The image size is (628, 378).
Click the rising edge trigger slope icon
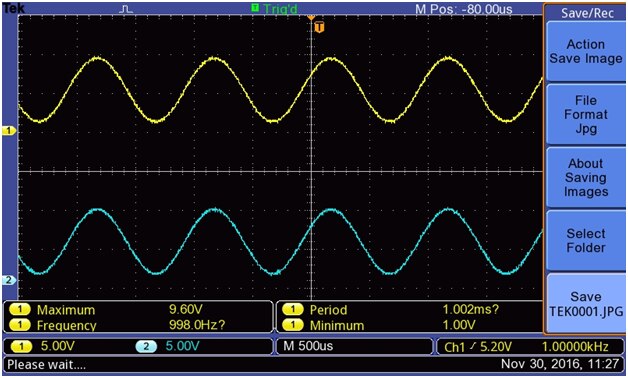[x=474, y=346]
